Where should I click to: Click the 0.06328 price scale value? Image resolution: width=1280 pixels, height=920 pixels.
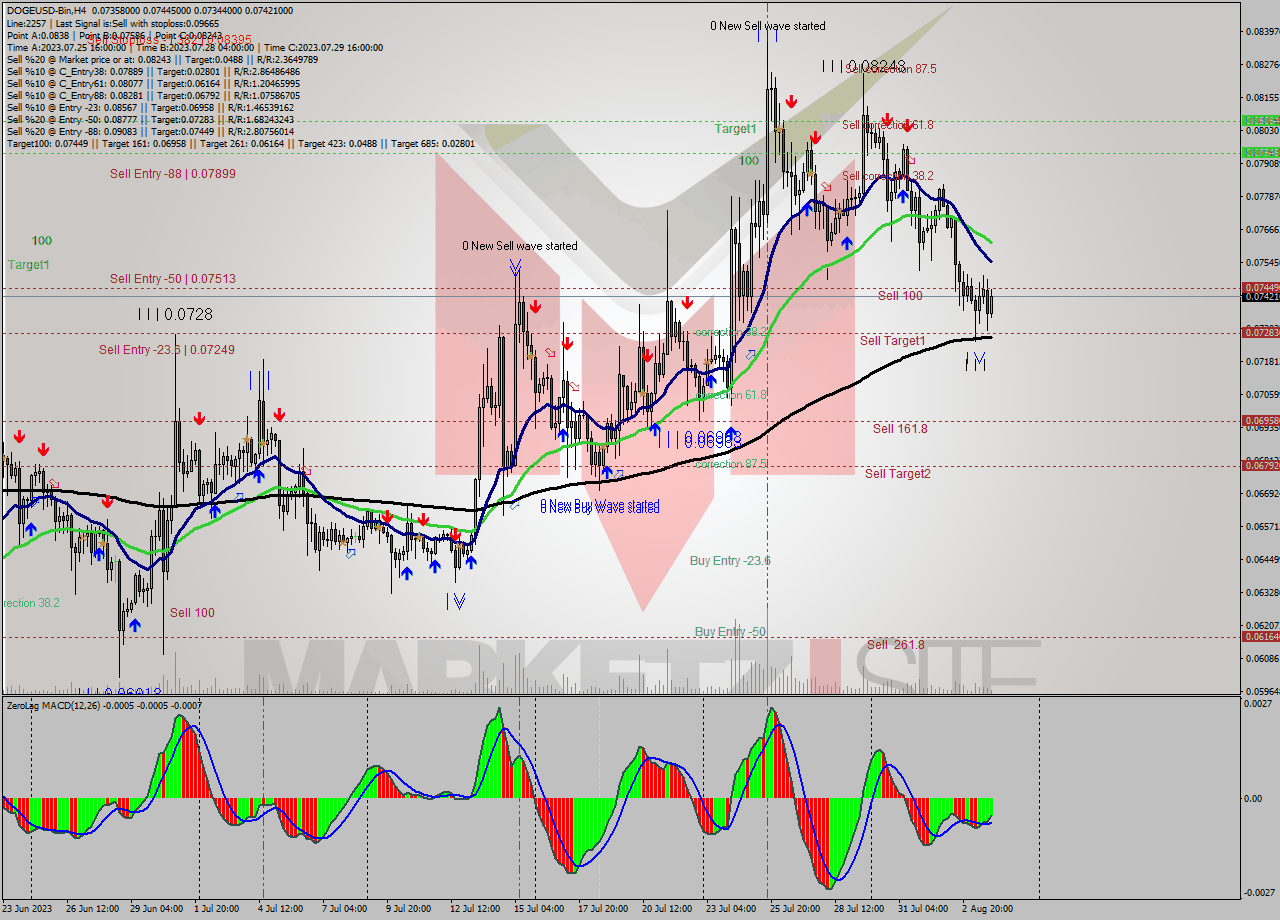[x=1261, y=592]
